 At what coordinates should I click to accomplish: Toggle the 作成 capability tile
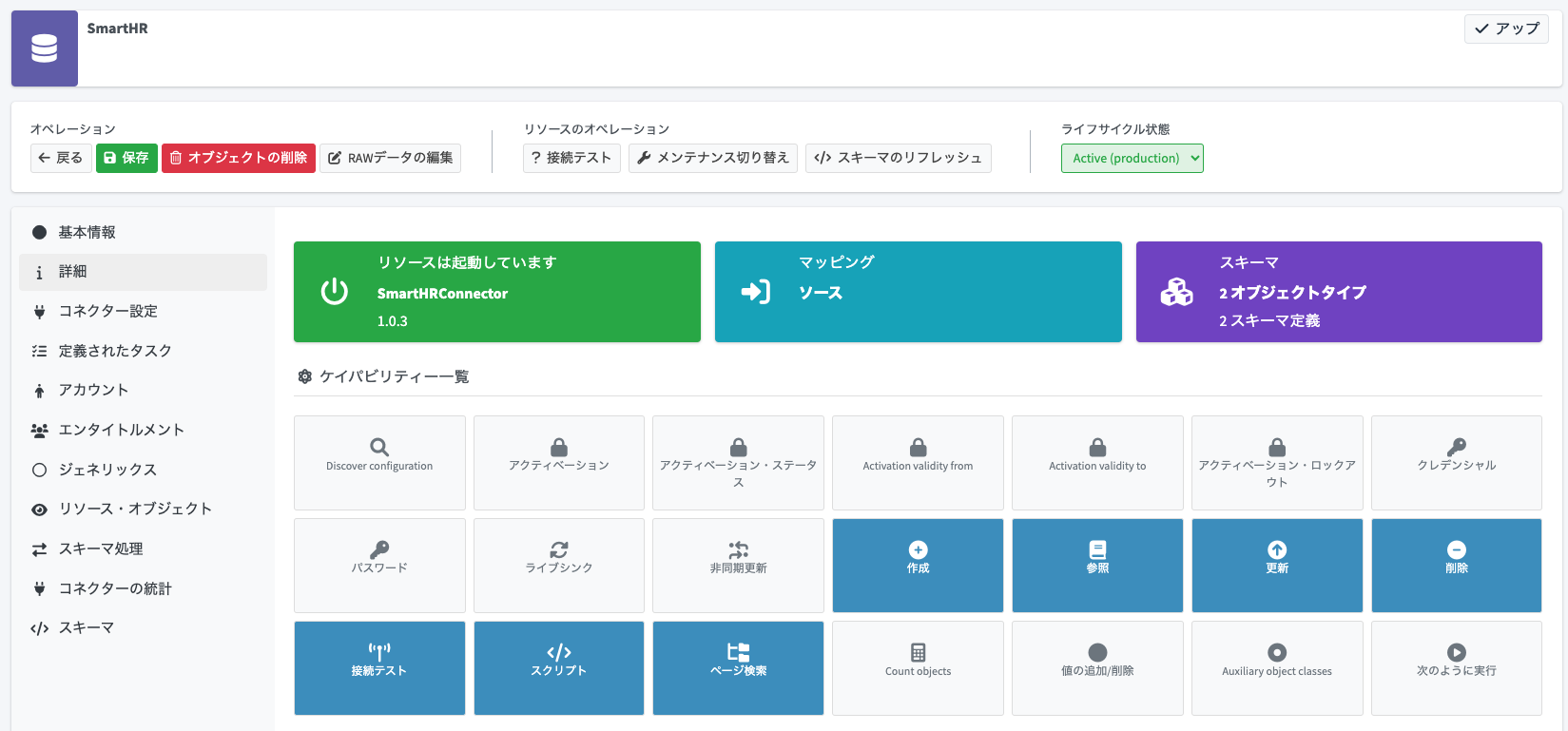click(918, 566)
